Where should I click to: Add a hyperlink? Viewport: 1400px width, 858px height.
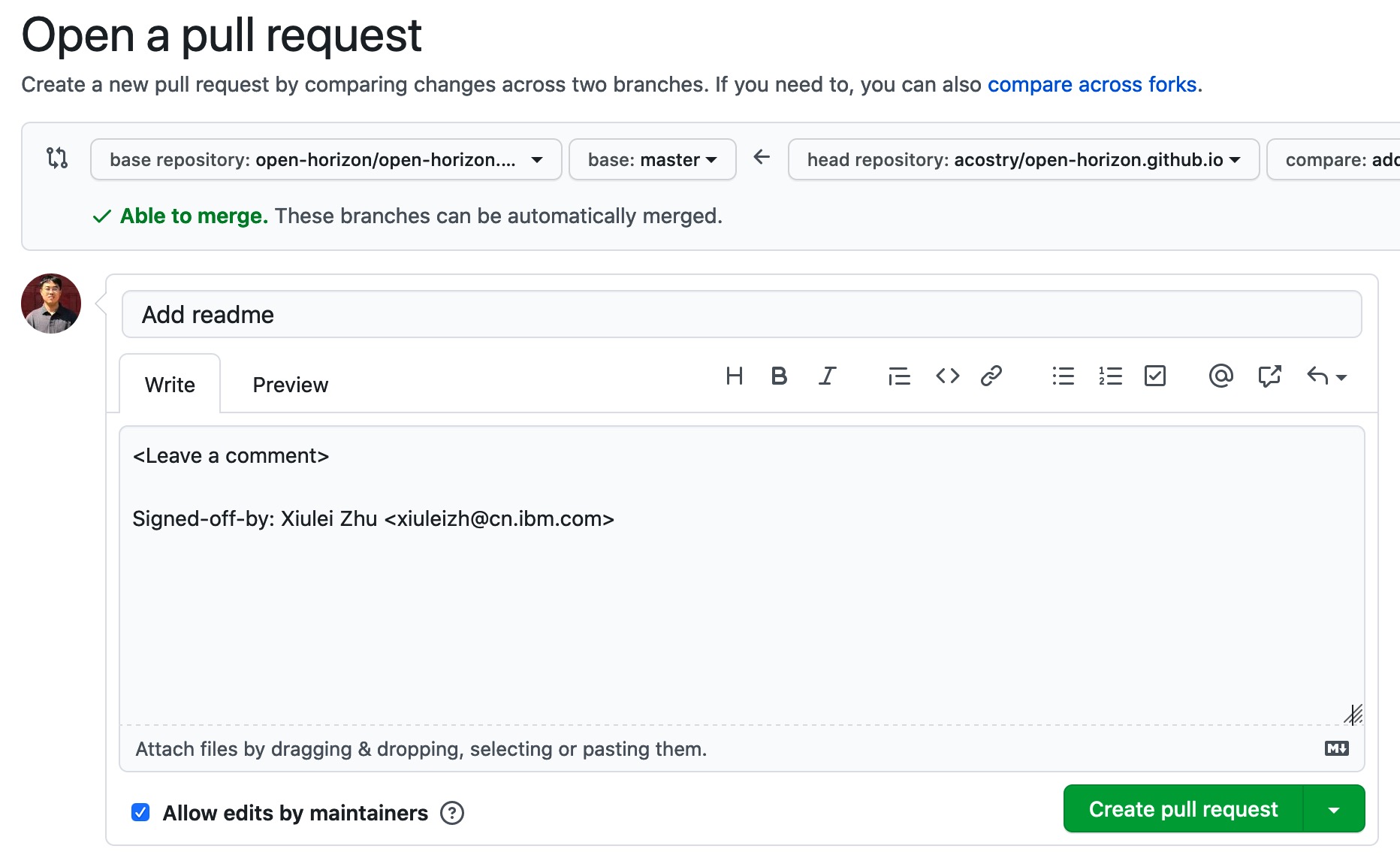991,376
